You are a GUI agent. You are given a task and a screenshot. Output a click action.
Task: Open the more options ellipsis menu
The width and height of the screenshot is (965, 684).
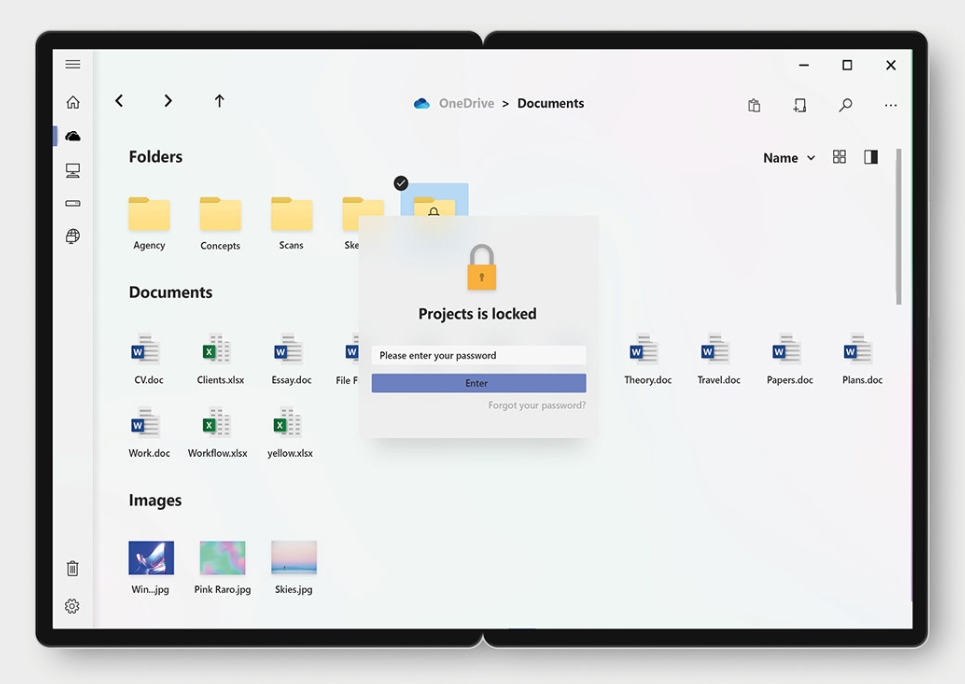[x=890, y=105]
